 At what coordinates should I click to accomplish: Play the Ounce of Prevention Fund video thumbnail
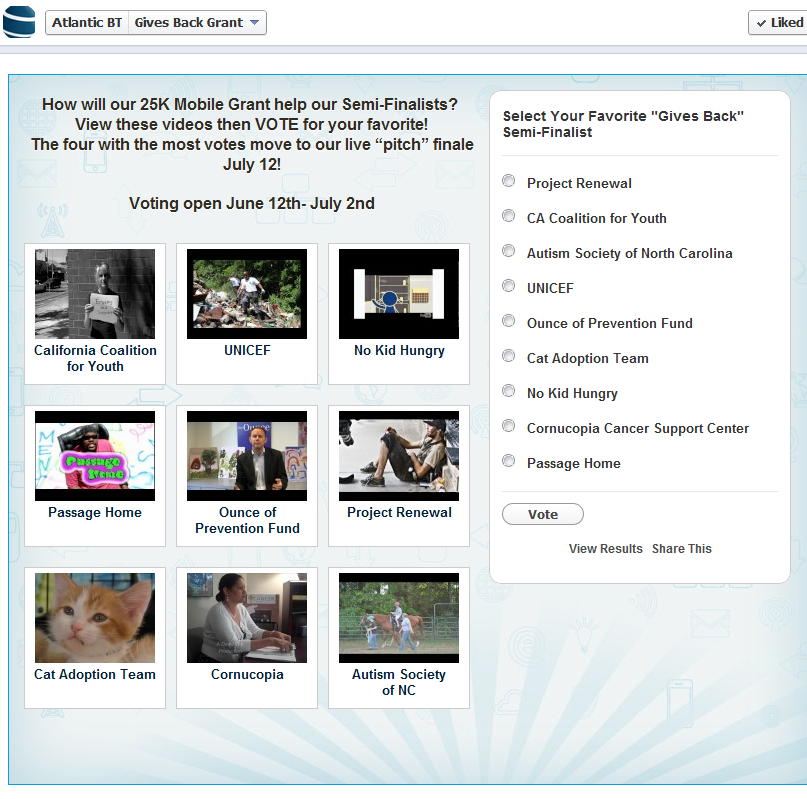tap(247, 456)
